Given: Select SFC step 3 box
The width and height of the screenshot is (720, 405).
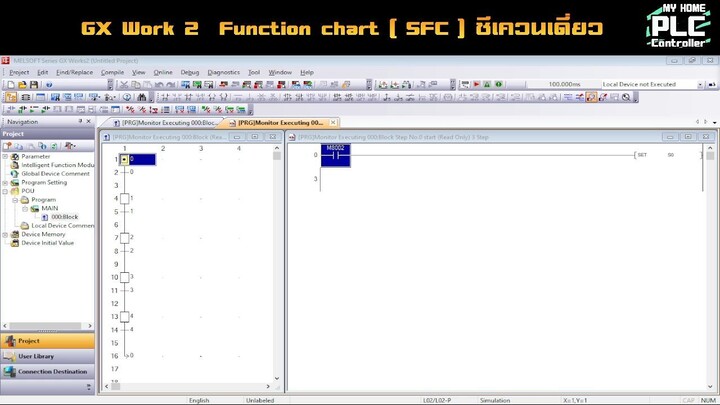Looking at the screenshot, I should (124, 277).
